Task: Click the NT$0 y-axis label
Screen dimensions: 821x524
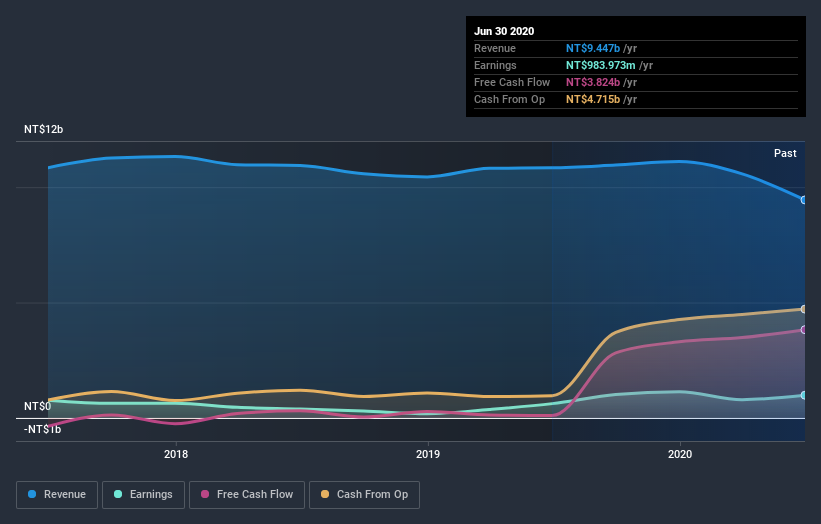Action: [38, 406]
